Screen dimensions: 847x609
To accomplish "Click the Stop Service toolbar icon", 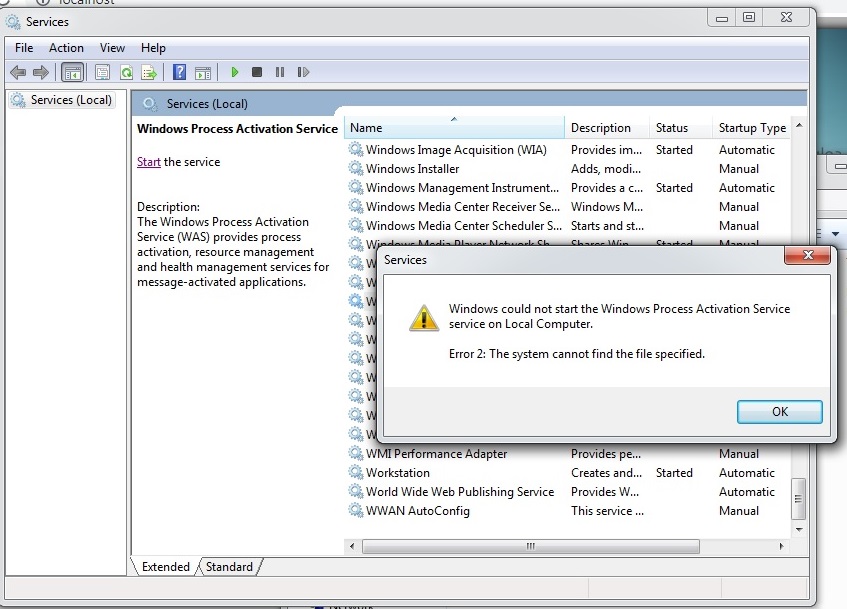I will pos(257,72).
